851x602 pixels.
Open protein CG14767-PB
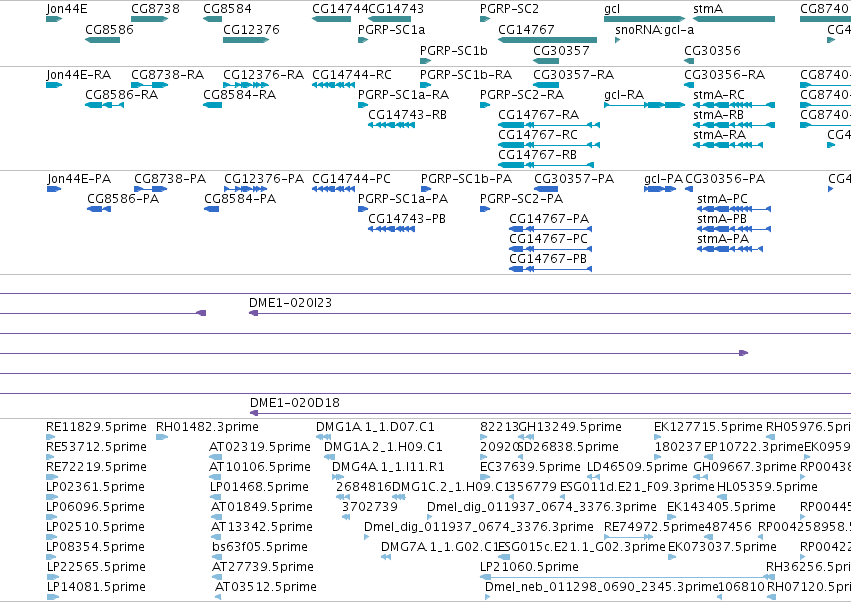[x=548, y=259]
